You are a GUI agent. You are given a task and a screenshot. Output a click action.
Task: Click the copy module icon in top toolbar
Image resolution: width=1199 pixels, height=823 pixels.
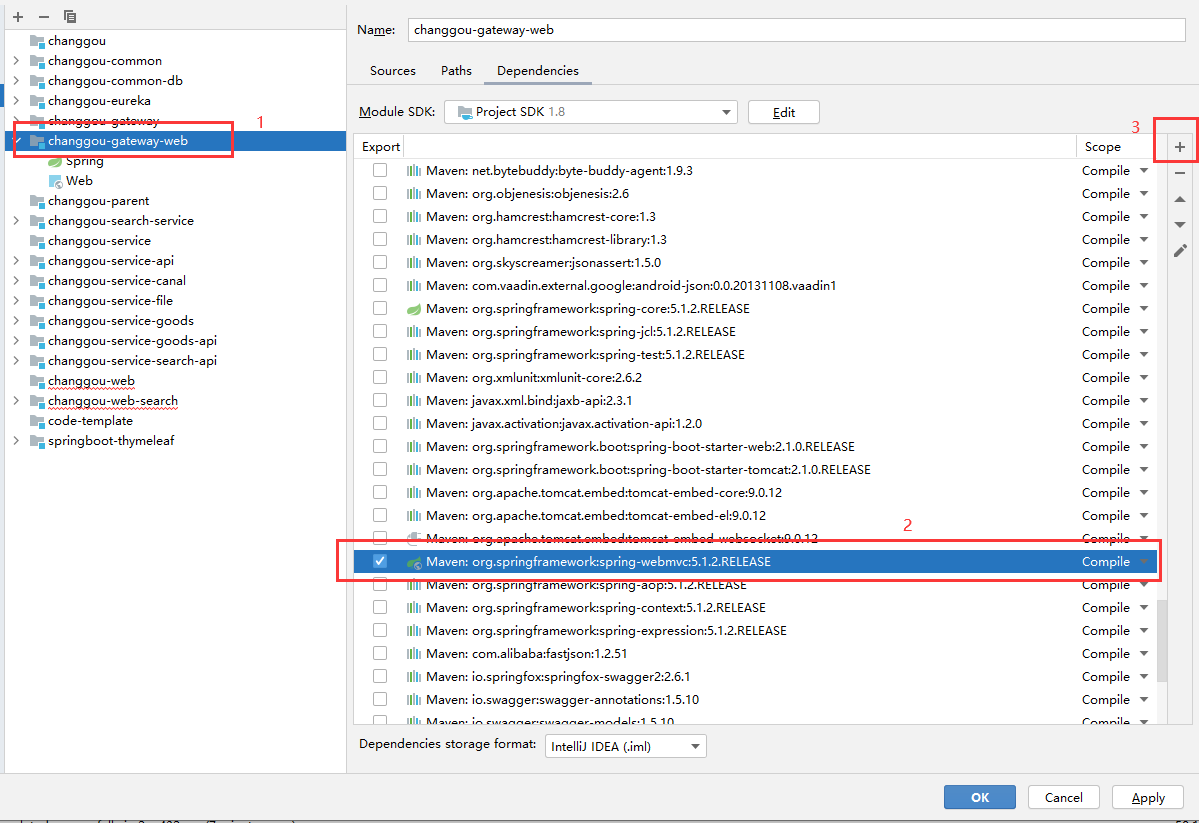(69, 16)
